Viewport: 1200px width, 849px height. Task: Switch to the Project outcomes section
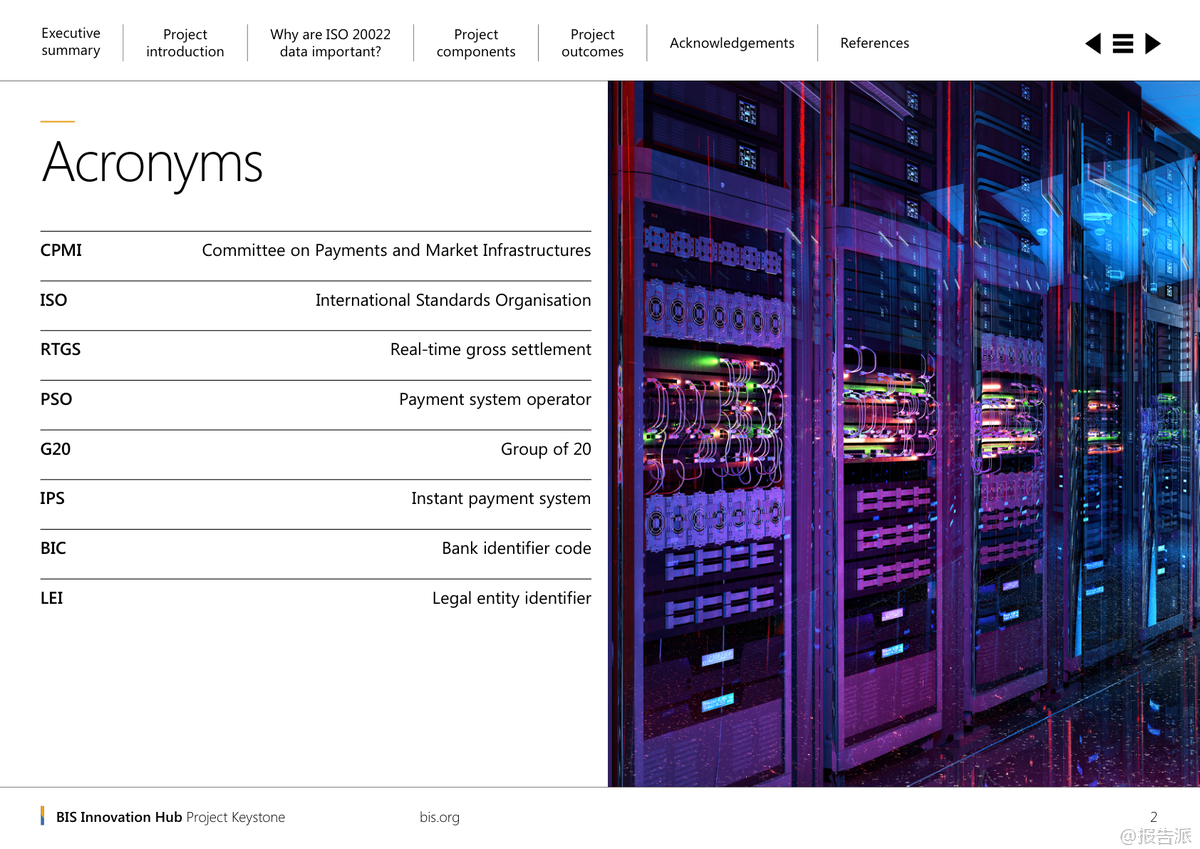point(592,43)
